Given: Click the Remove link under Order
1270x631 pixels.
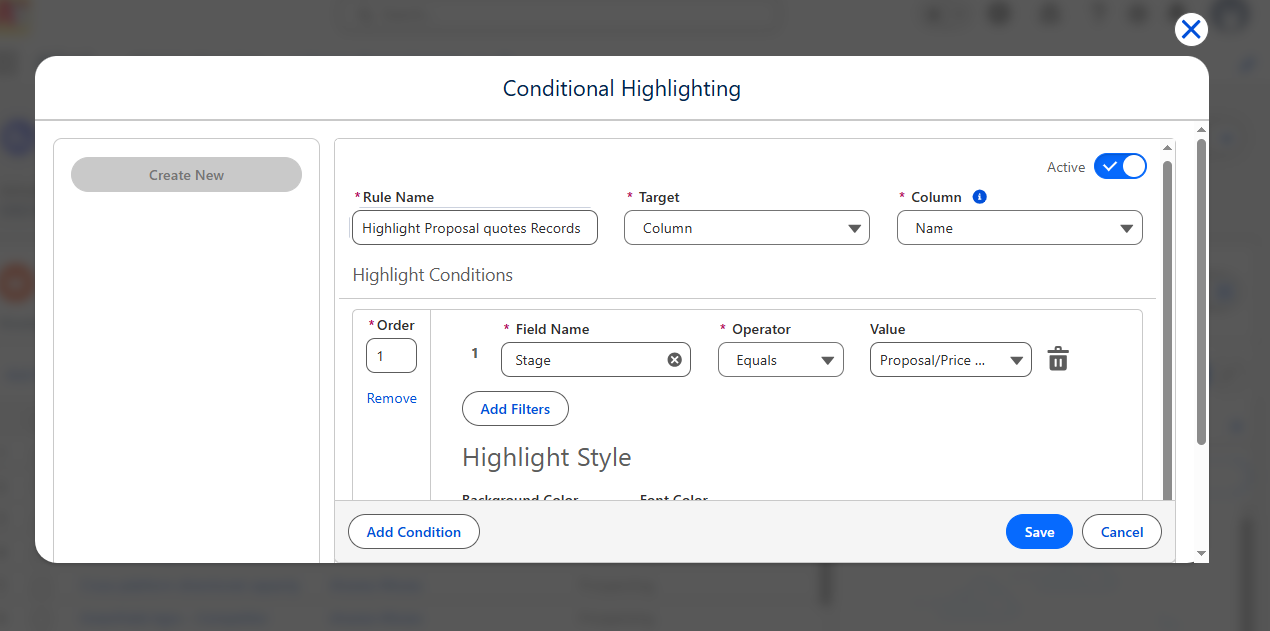Looking at the screenshot, I should (x=392, y=398).
